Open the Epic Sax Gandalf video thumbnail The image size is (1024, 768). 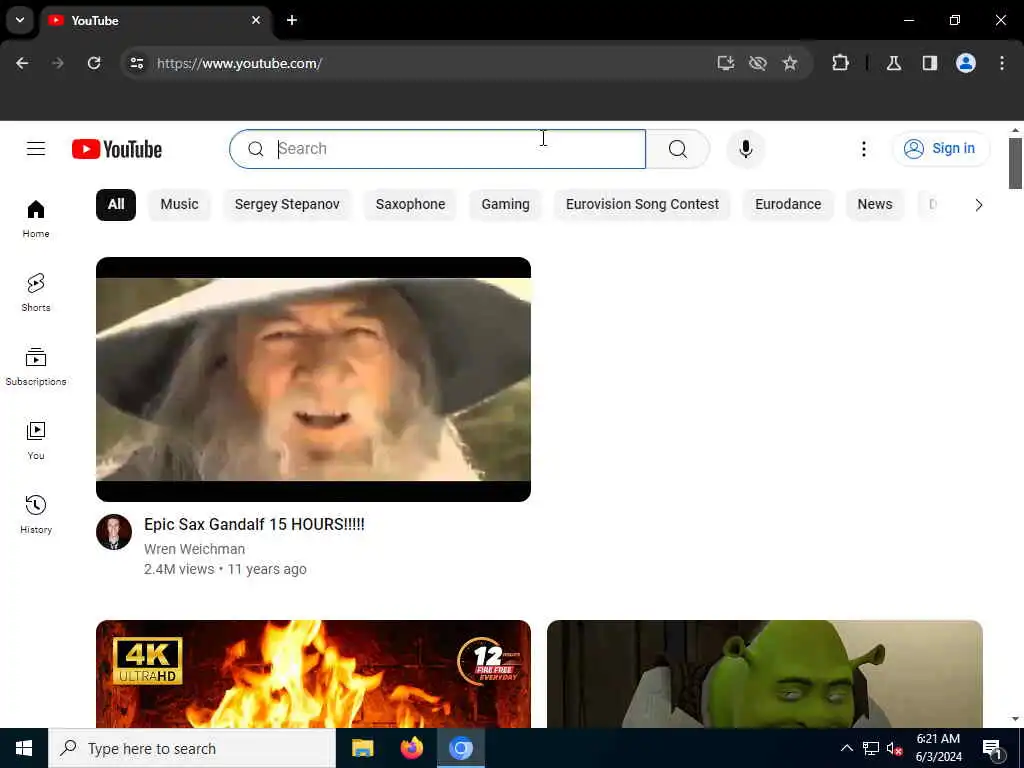coord(313,379)
